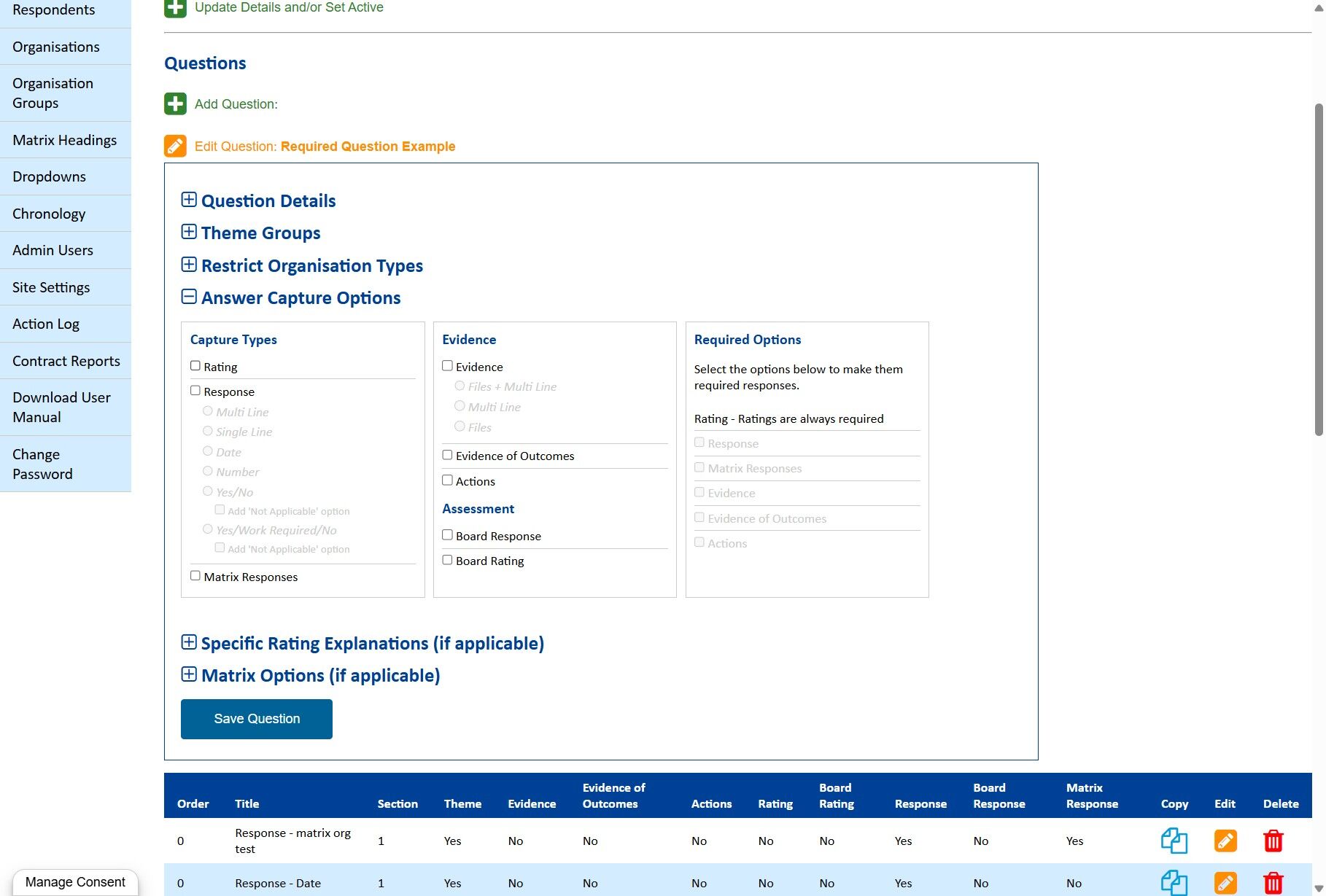Edit the 'Response - matrix org test' question

pos(1225,841)
